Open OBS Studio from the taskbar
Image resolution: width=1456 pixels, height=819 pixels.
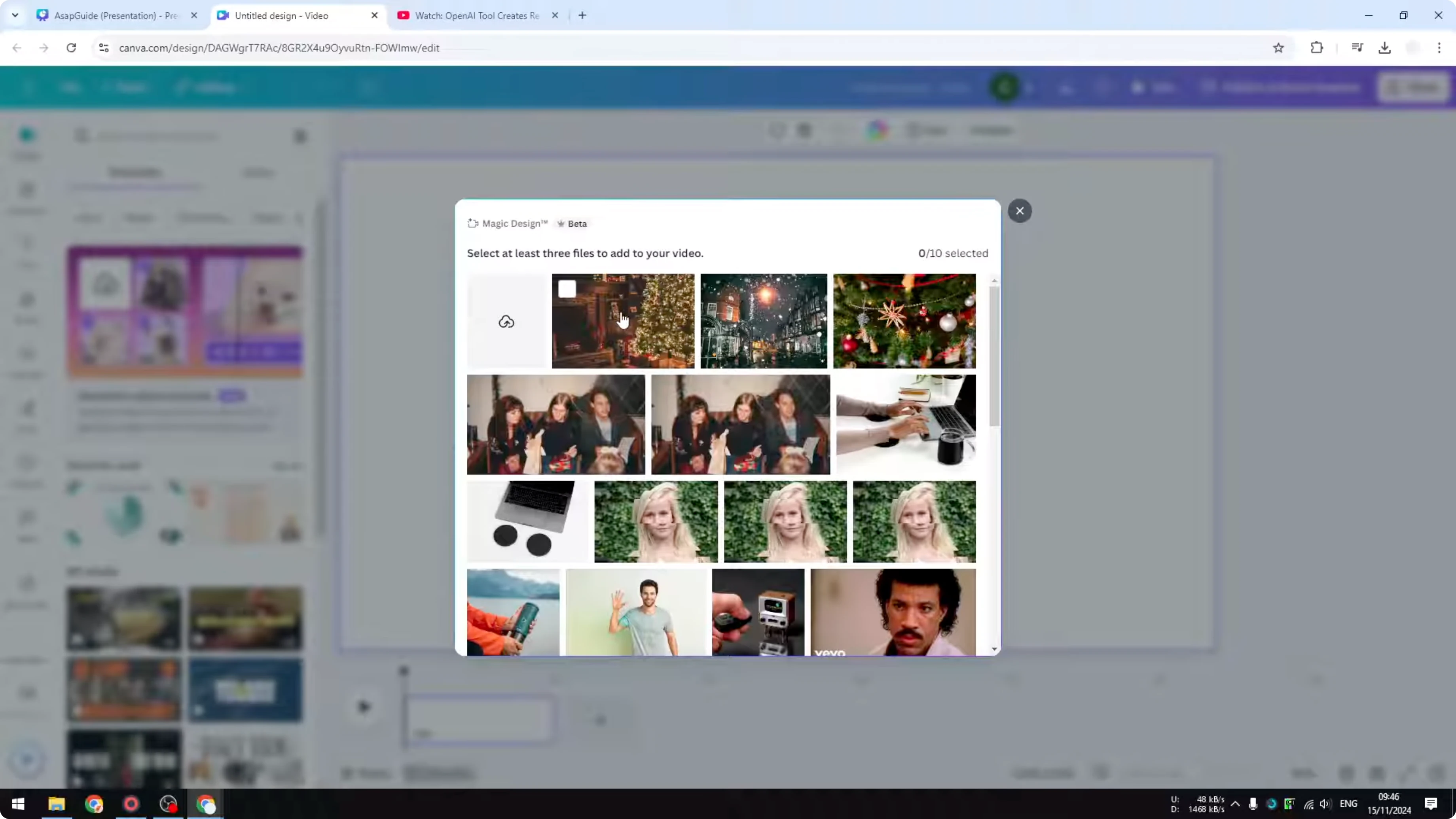click(167, 804)
